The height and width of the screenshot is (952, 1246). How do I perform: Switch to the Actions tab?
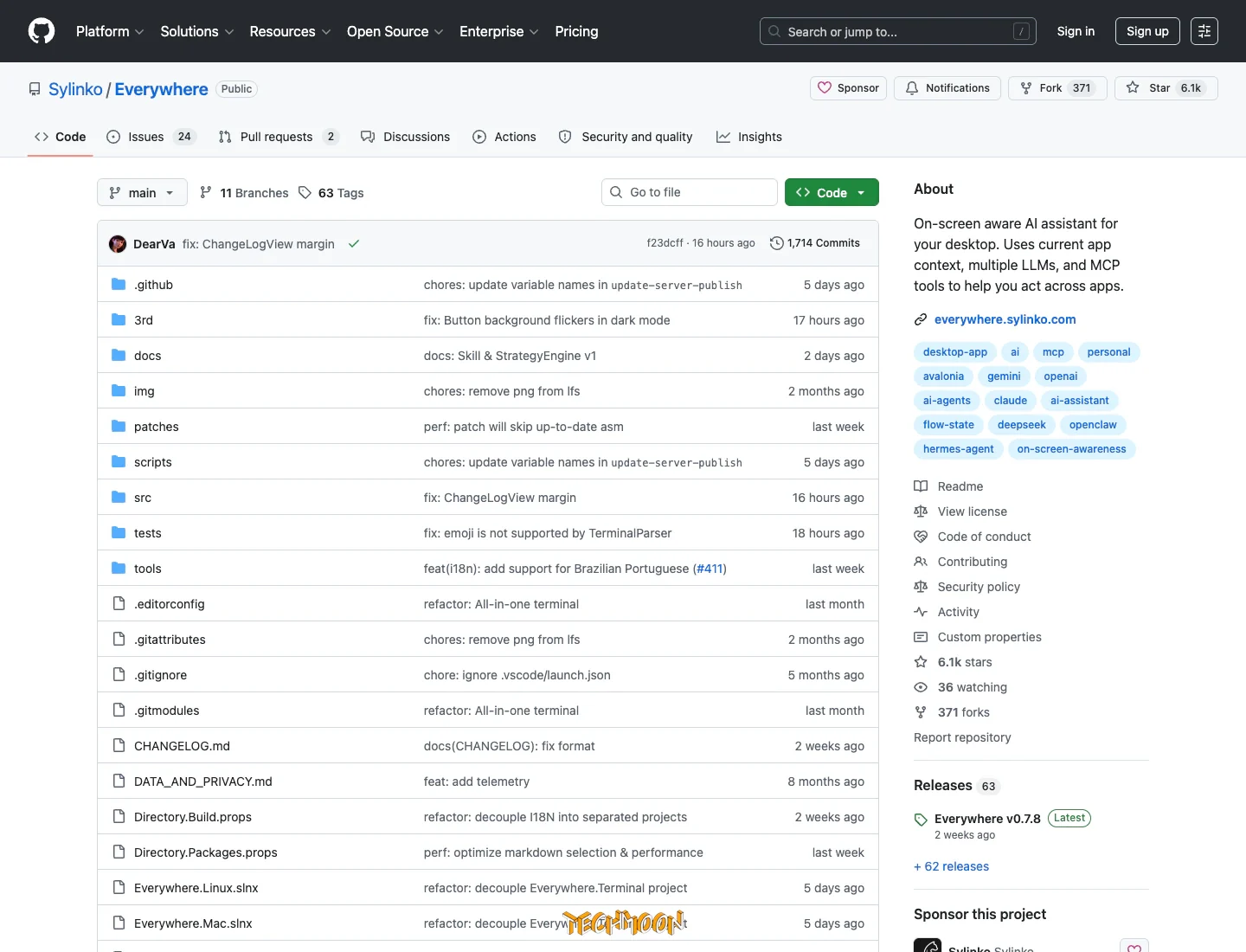tap(504, 137)
